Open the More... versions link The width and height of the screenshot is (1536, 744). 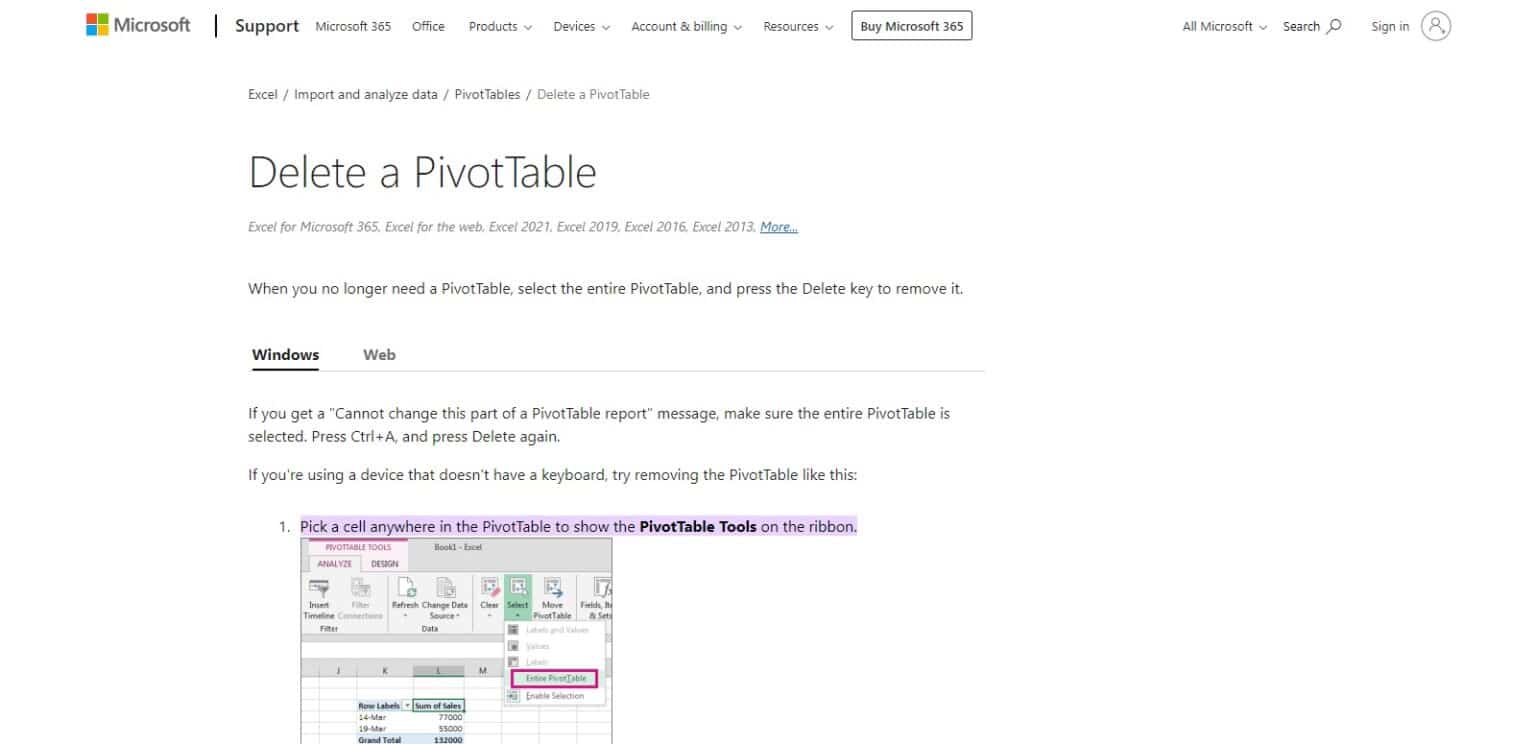click(778, 227)
